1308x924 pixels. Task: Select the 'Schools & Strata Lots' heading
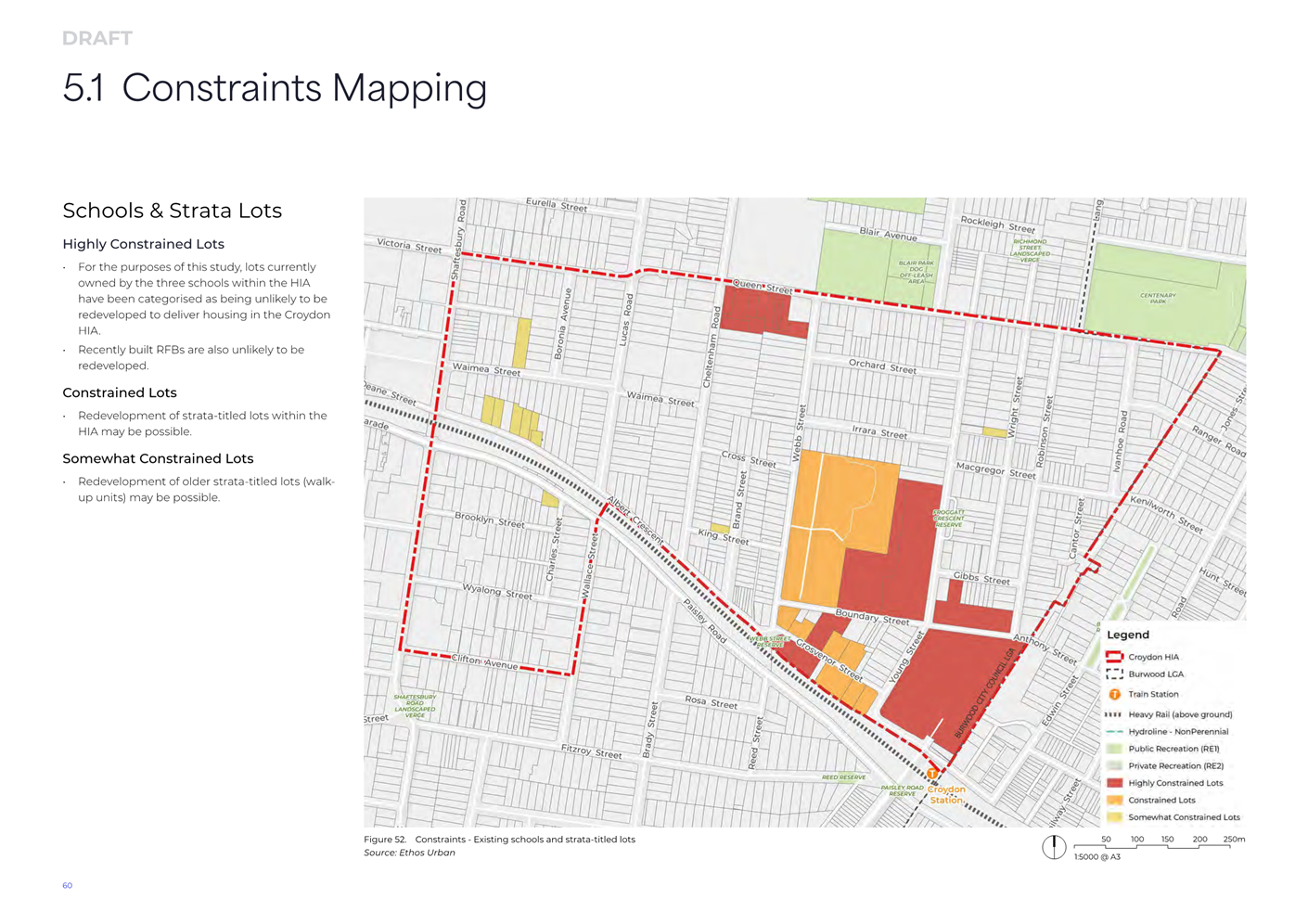(x=172, y=211)
